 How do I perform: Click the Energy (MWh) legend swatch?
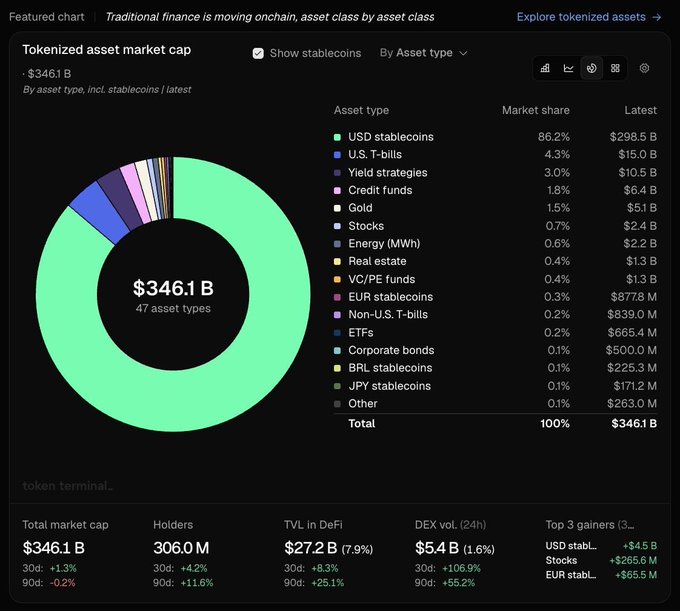click(x=337, y=244)
